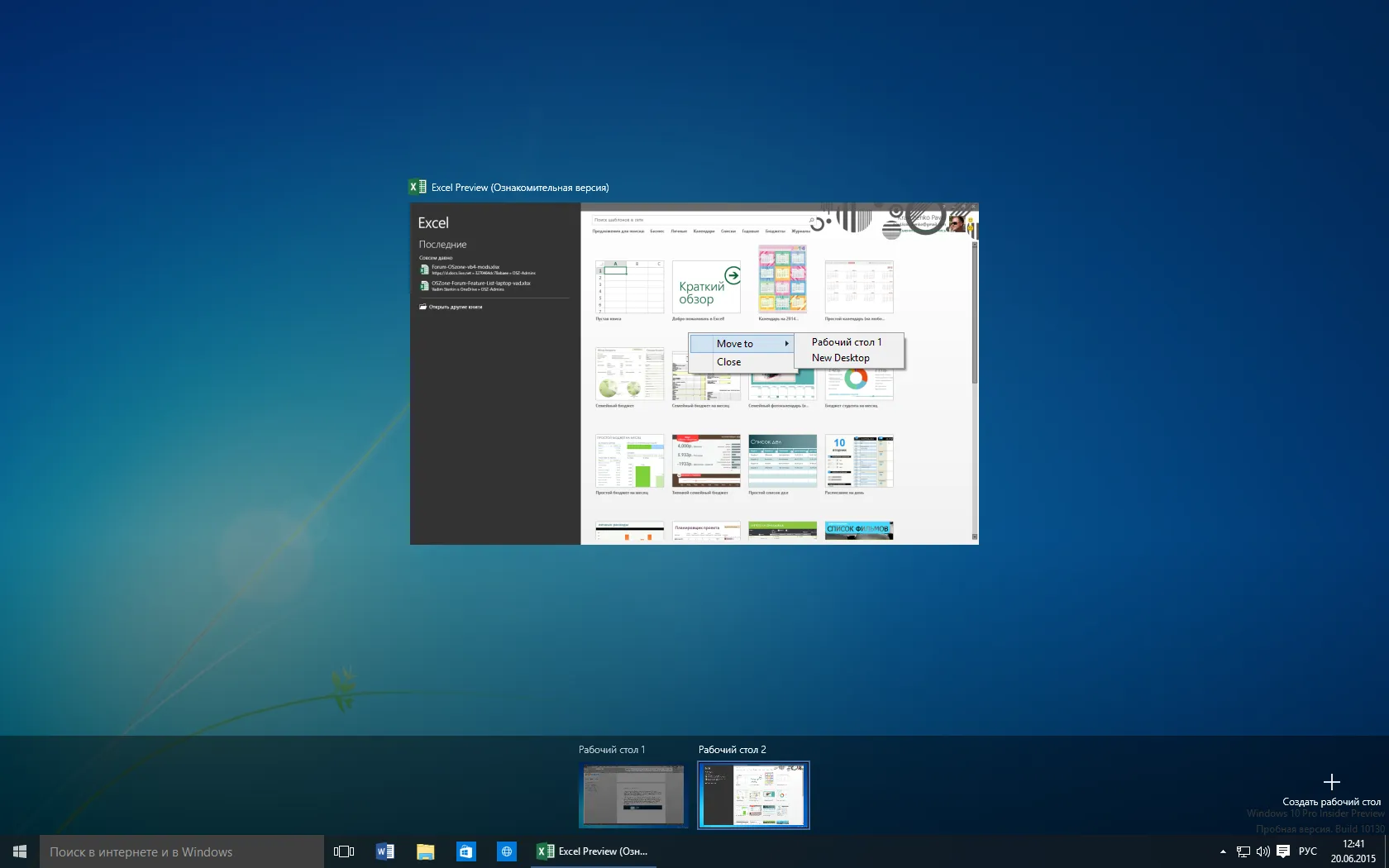Activate Excel Preview taskbar button
Screen dimensions: 1389x868
(x=593, y=851)
